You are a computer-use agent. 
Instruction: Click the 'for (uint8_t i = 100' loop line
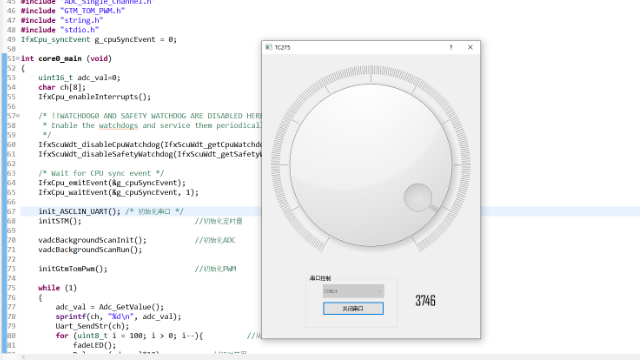pyautogui.click(x=129, y=336)
